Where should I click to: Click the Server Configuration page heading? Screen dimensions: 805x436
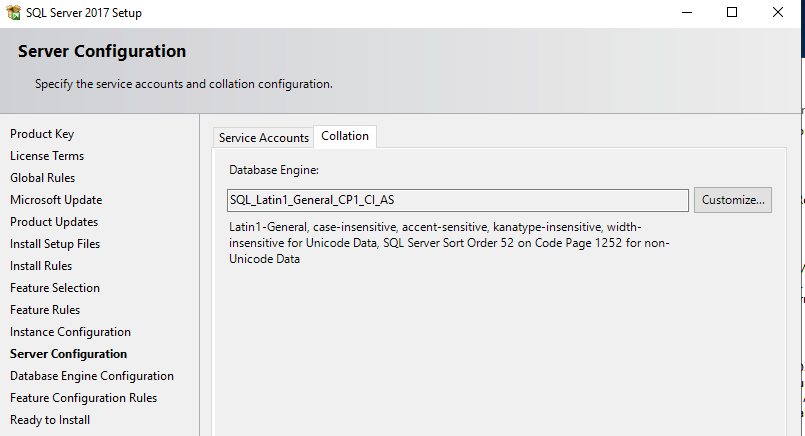tap(102, 51)
